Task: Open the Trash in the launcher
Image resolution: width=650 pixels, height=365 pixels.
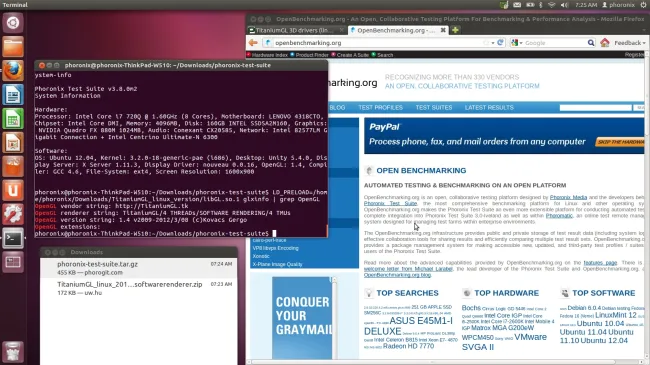Action: (13, 352)
